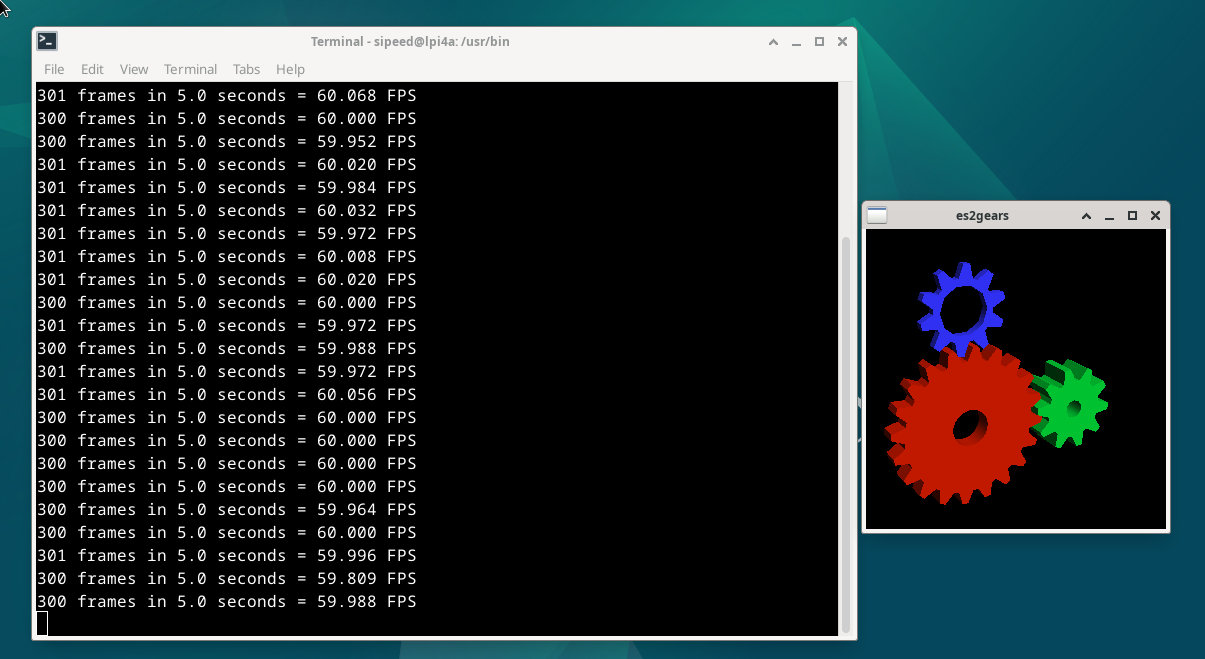
Task: Open the Terminal menu in menu bar
Action: [x=191, y=69]
